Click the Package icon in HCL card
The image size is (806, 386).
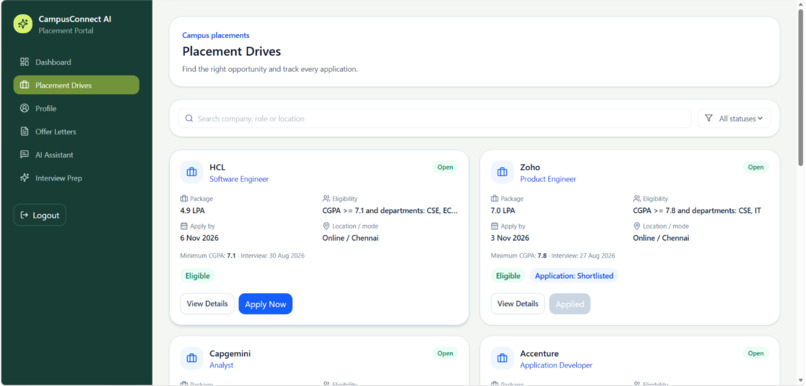click(184, 198)
